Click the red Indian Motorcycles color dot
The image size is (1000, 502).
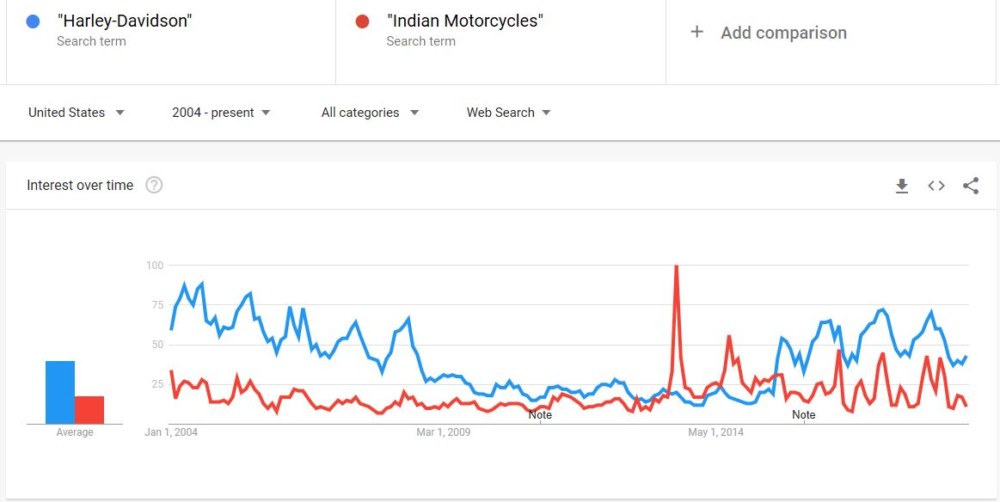point(362,21)
